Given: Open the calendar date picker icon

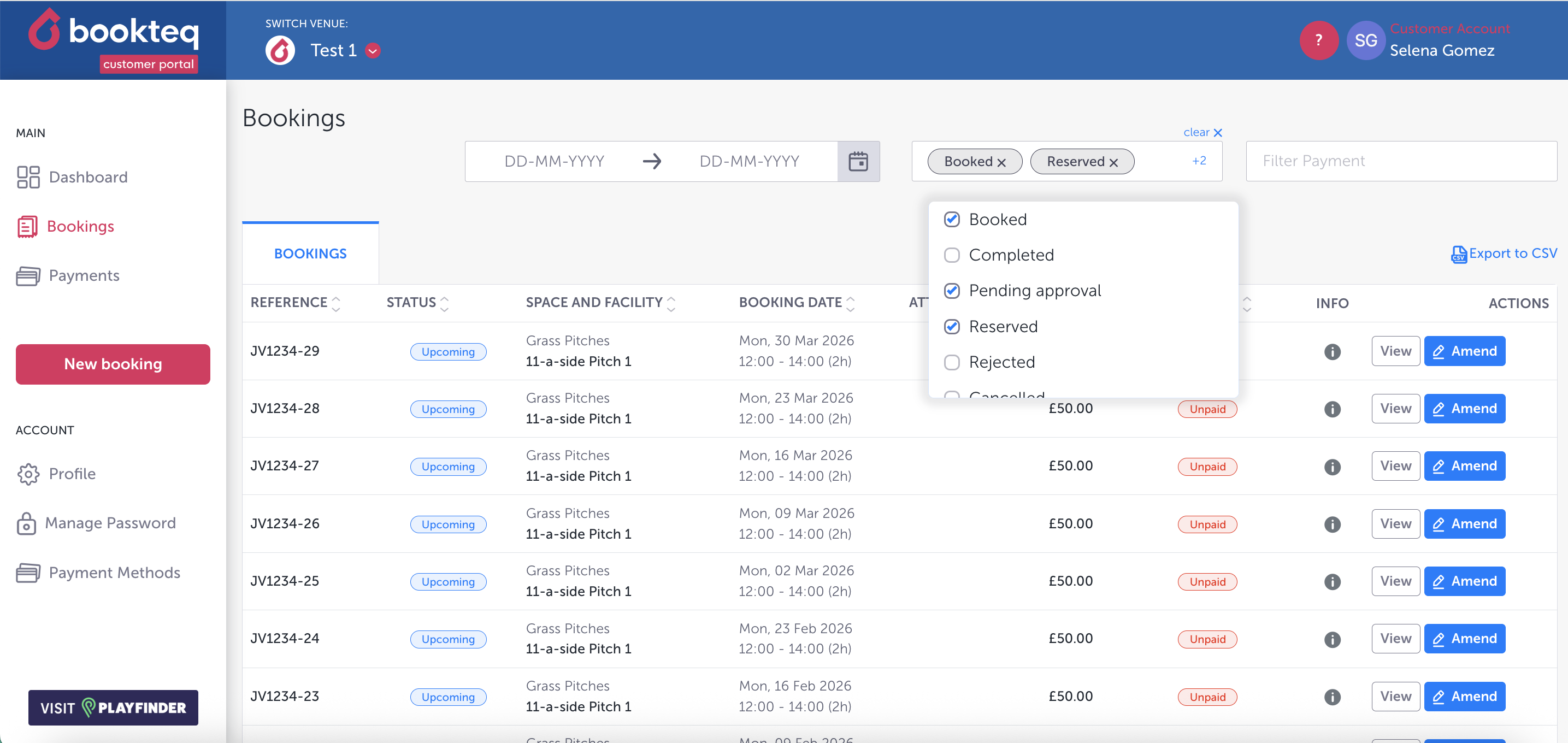Looking at the screenshot, I should click(858, 161).
